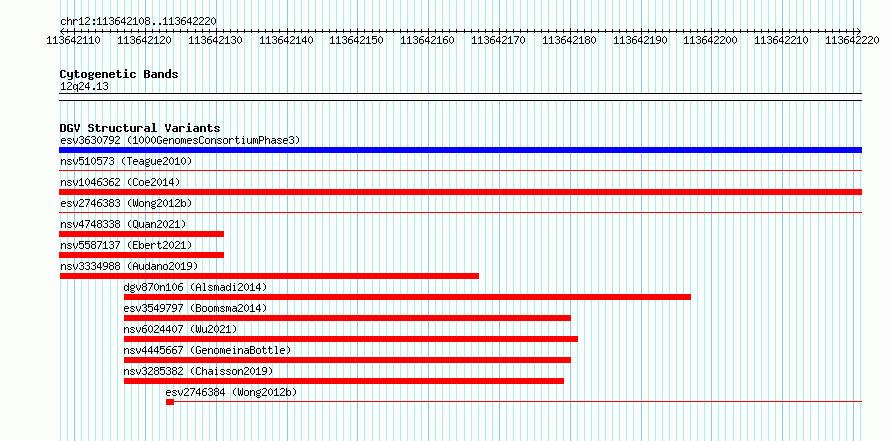Select the nsv1046362 (Coe2014) label
890x441 pixels.
pos(120,182)
